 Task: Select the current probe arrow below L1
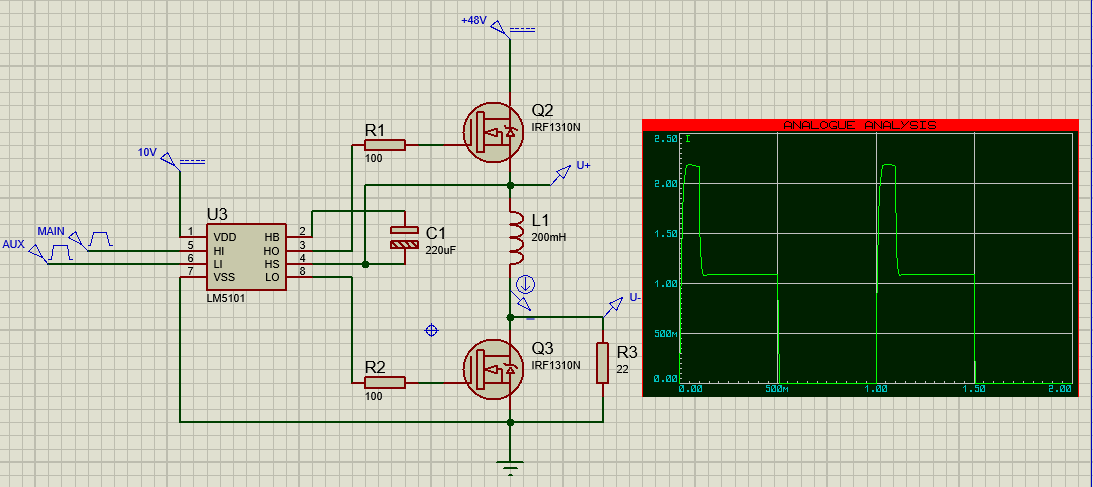tap(525, 285)
